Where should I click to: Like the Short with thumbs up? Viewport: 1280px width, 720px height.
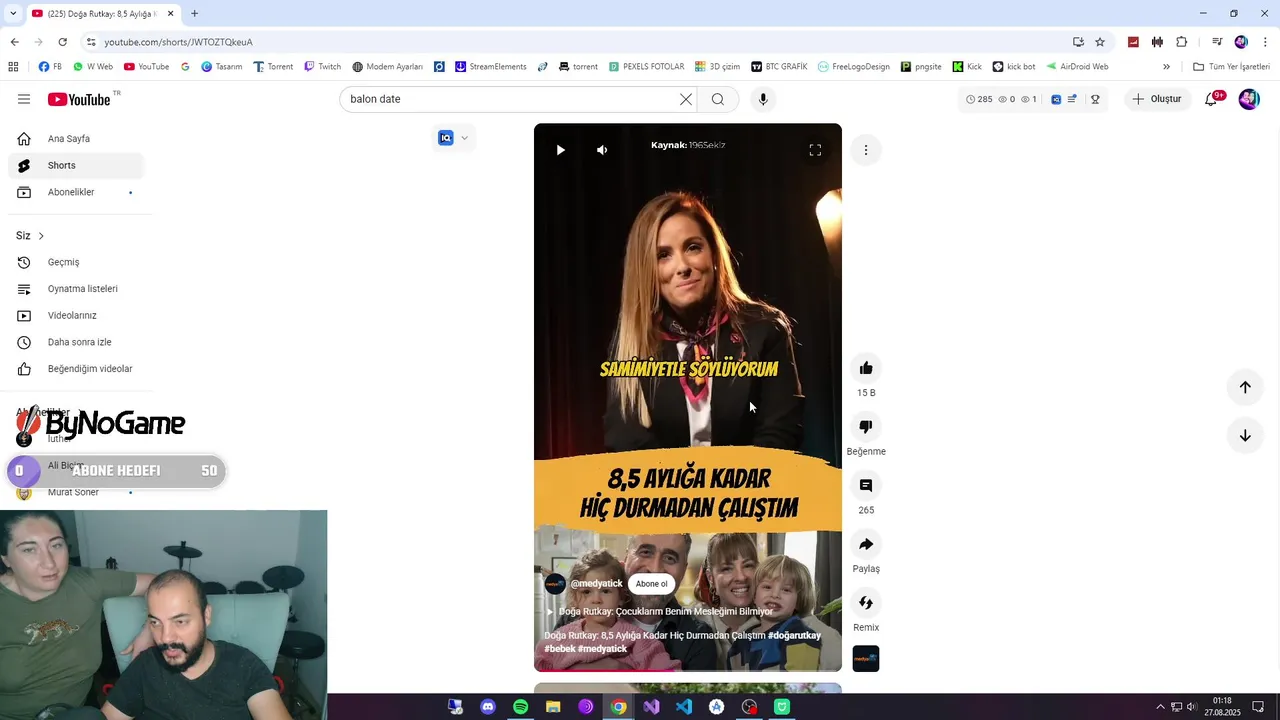(x=866, y=368)
